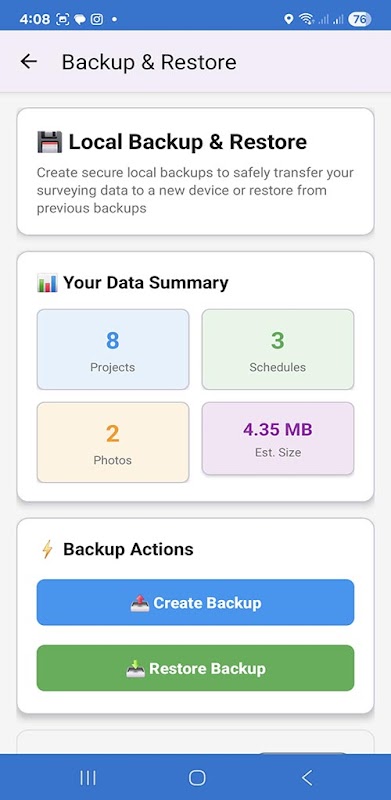Image resolution: width=391 pixels, height=800 pixels.
Task: Tap the outbox tray icon in Create Backup
Action: tap(139, 603)
